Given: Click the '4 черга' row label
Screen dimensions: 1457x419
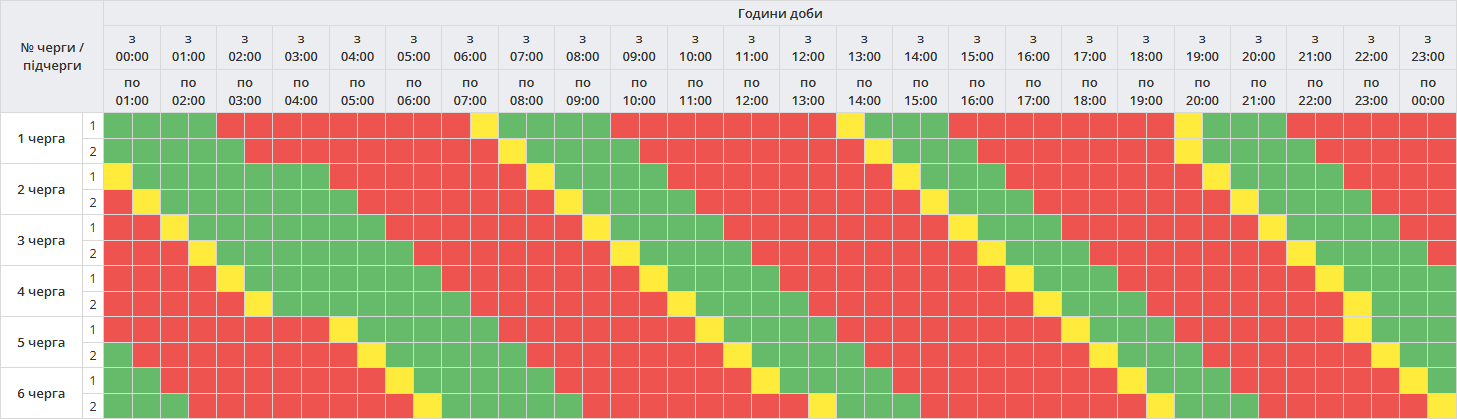Looking at the screenshot, I should point(42,291).
